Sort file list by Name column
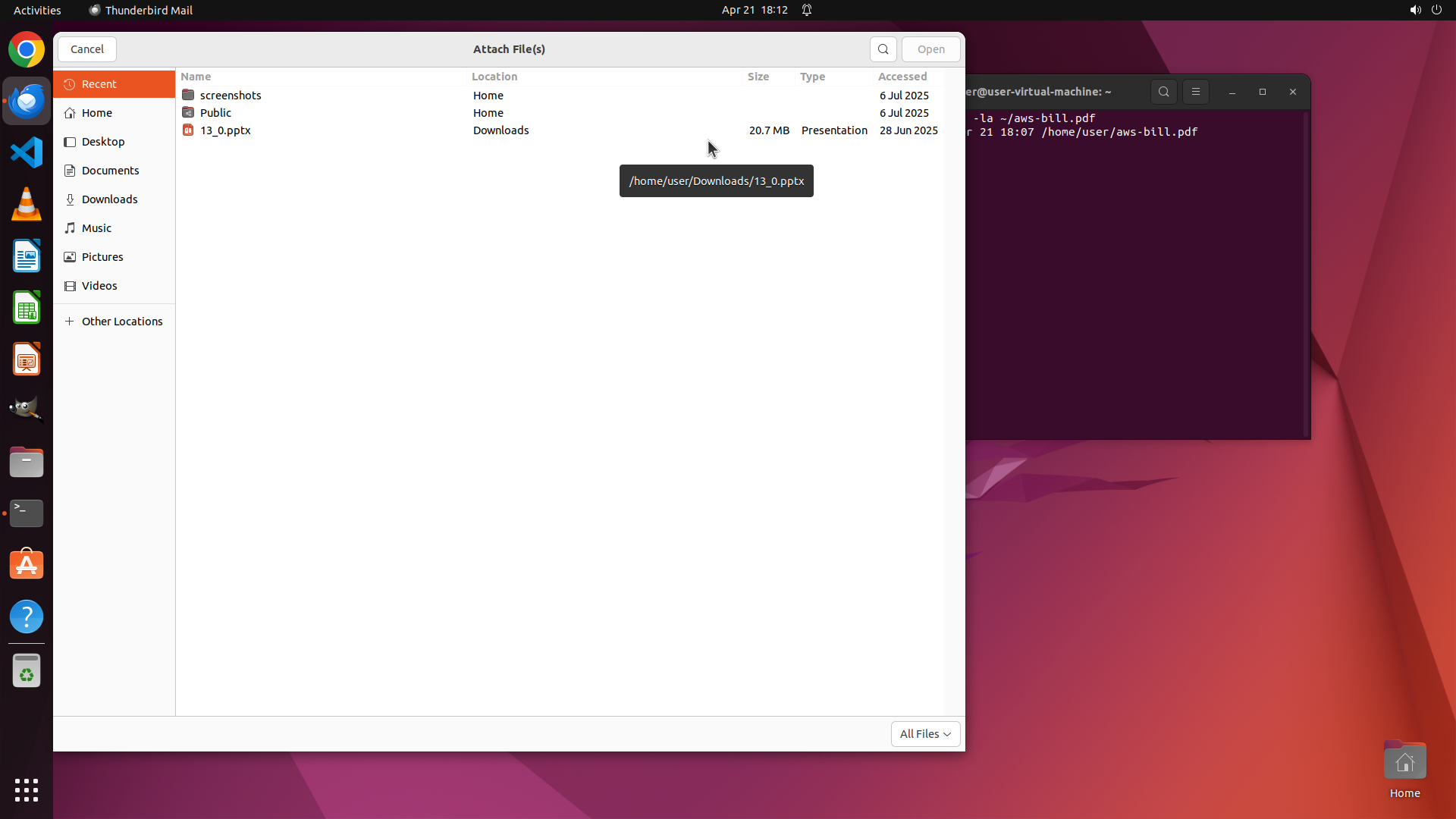 (x=196, y=77)
